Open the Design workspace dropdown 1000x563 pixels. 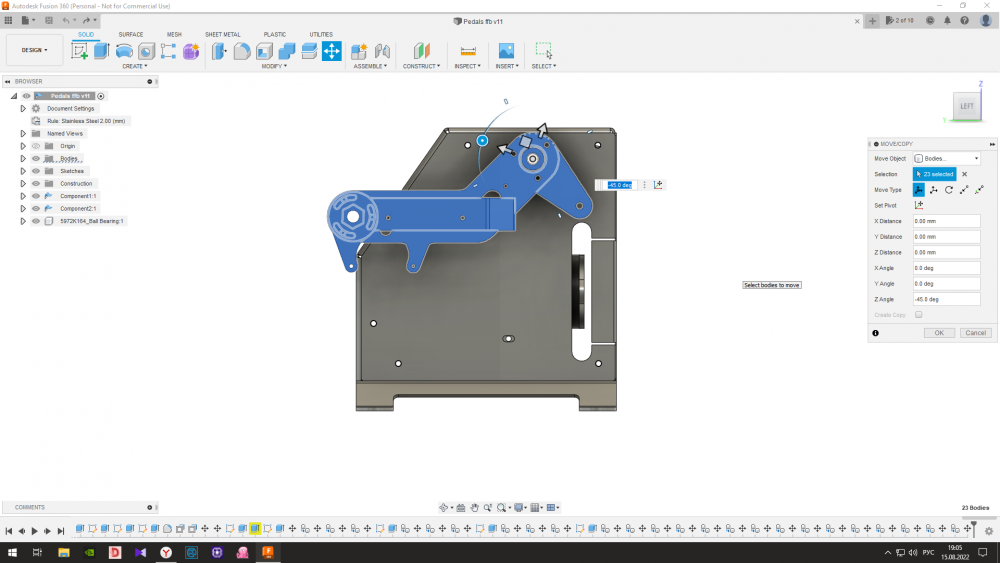click(34, 50)
